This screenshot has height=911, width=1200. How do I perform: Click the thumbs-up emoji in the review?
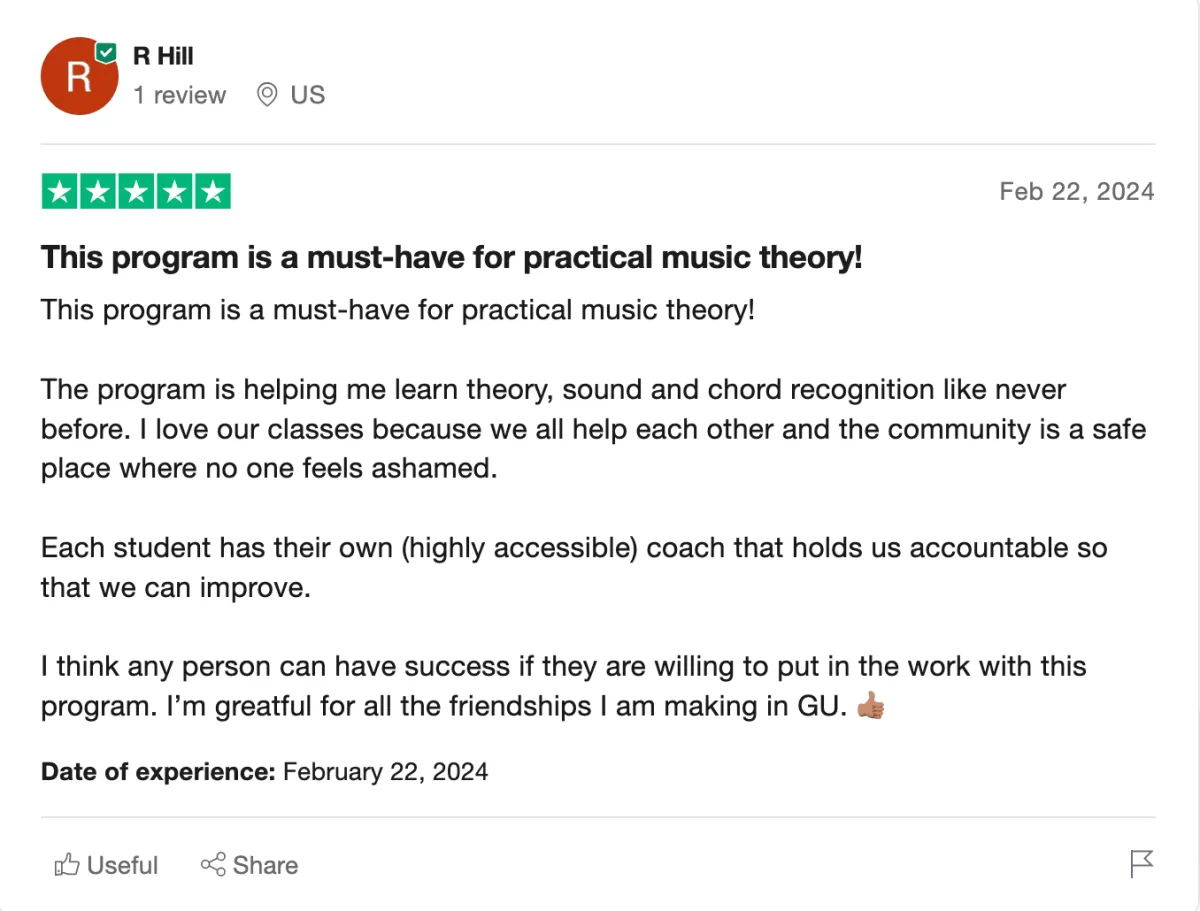[x=871, y=707]
